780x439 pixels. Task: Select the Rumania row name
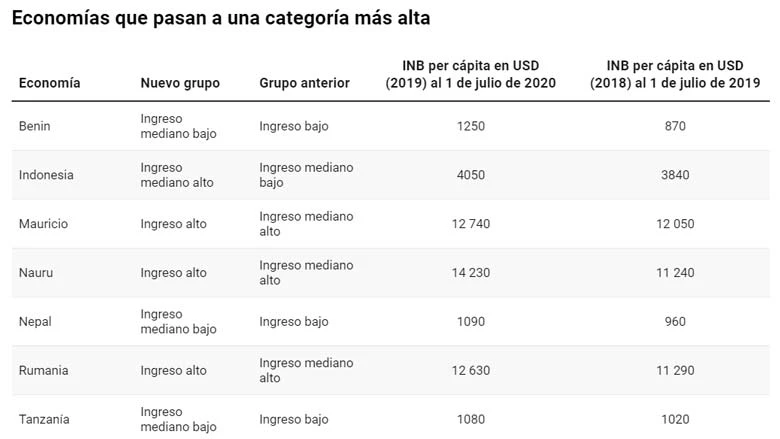click(43, 371)
